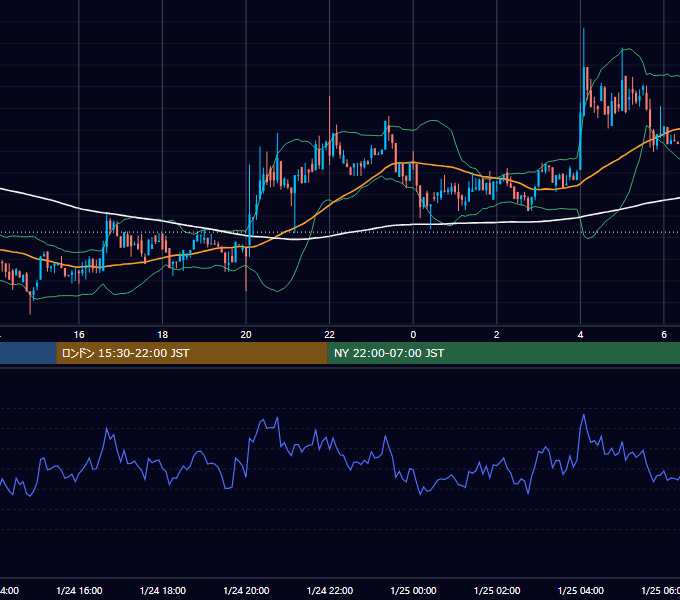Select the blue session band before ロンドン
The width and height of the screenshot is (680, 600).
pos(28,353)
